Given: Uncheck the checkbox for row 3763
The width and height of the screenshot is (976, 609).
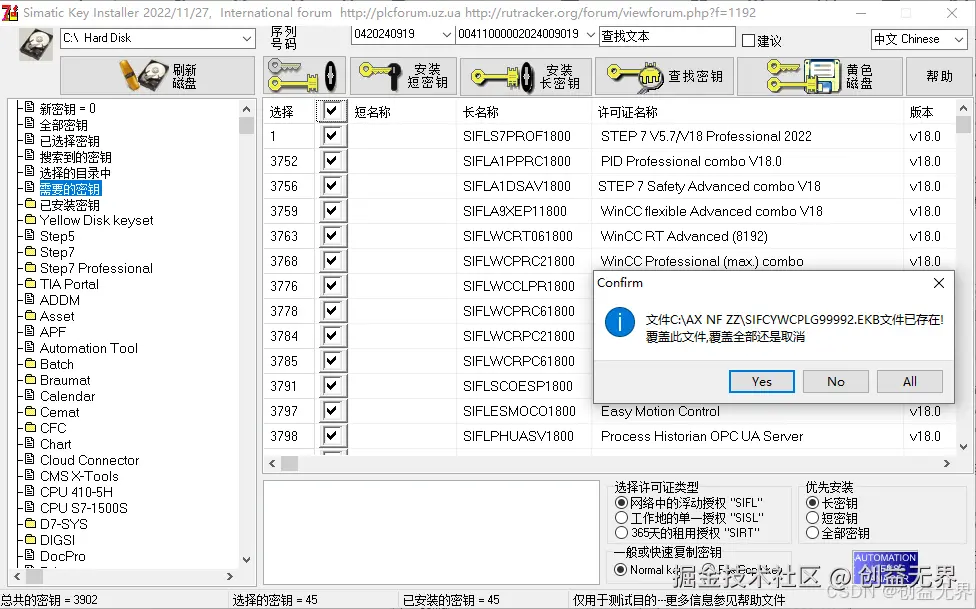Looking at the screenshot, I should tap(331, 235).
